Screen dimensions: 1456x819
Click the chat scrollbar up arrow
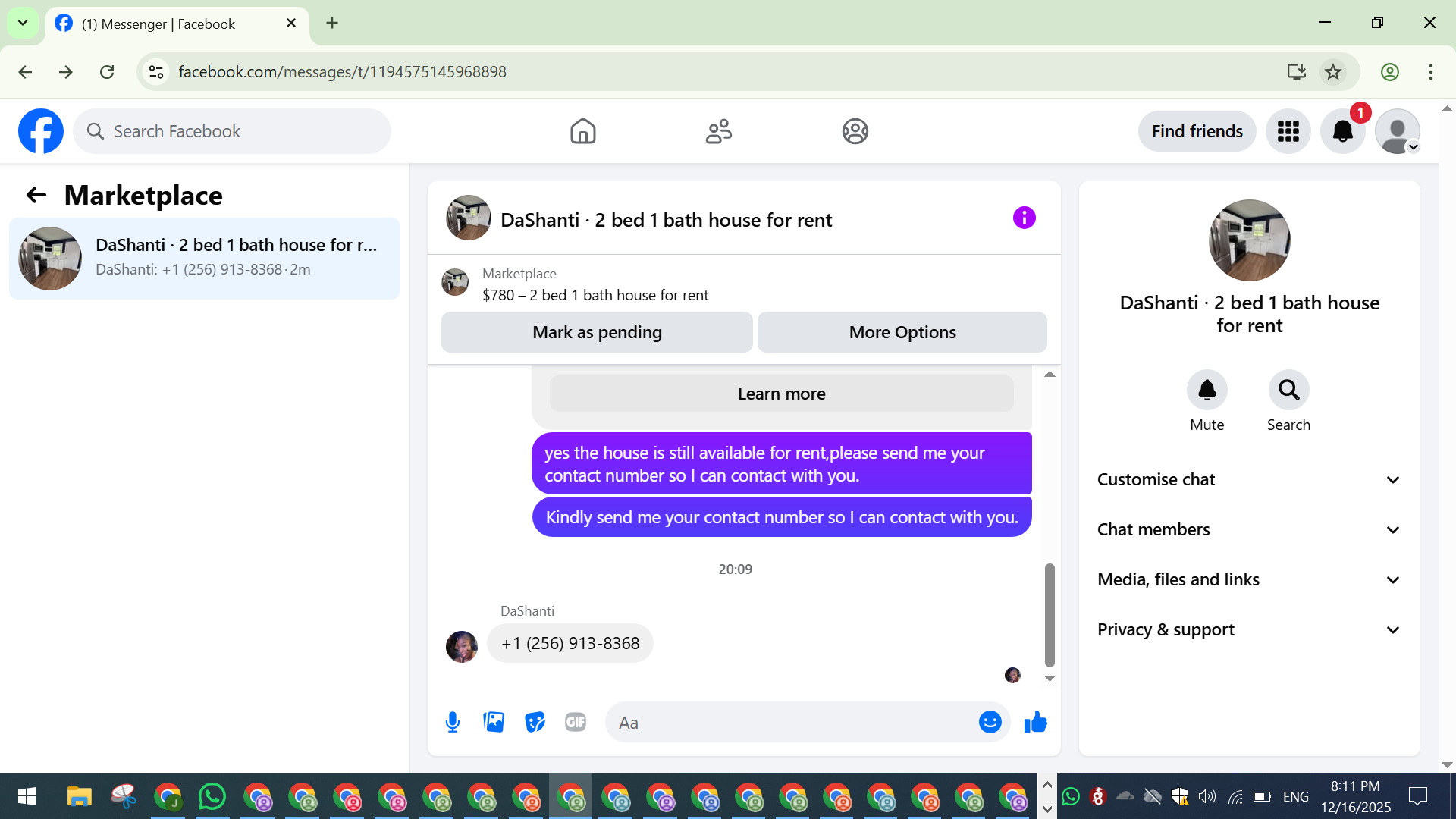coord(1050,374)
